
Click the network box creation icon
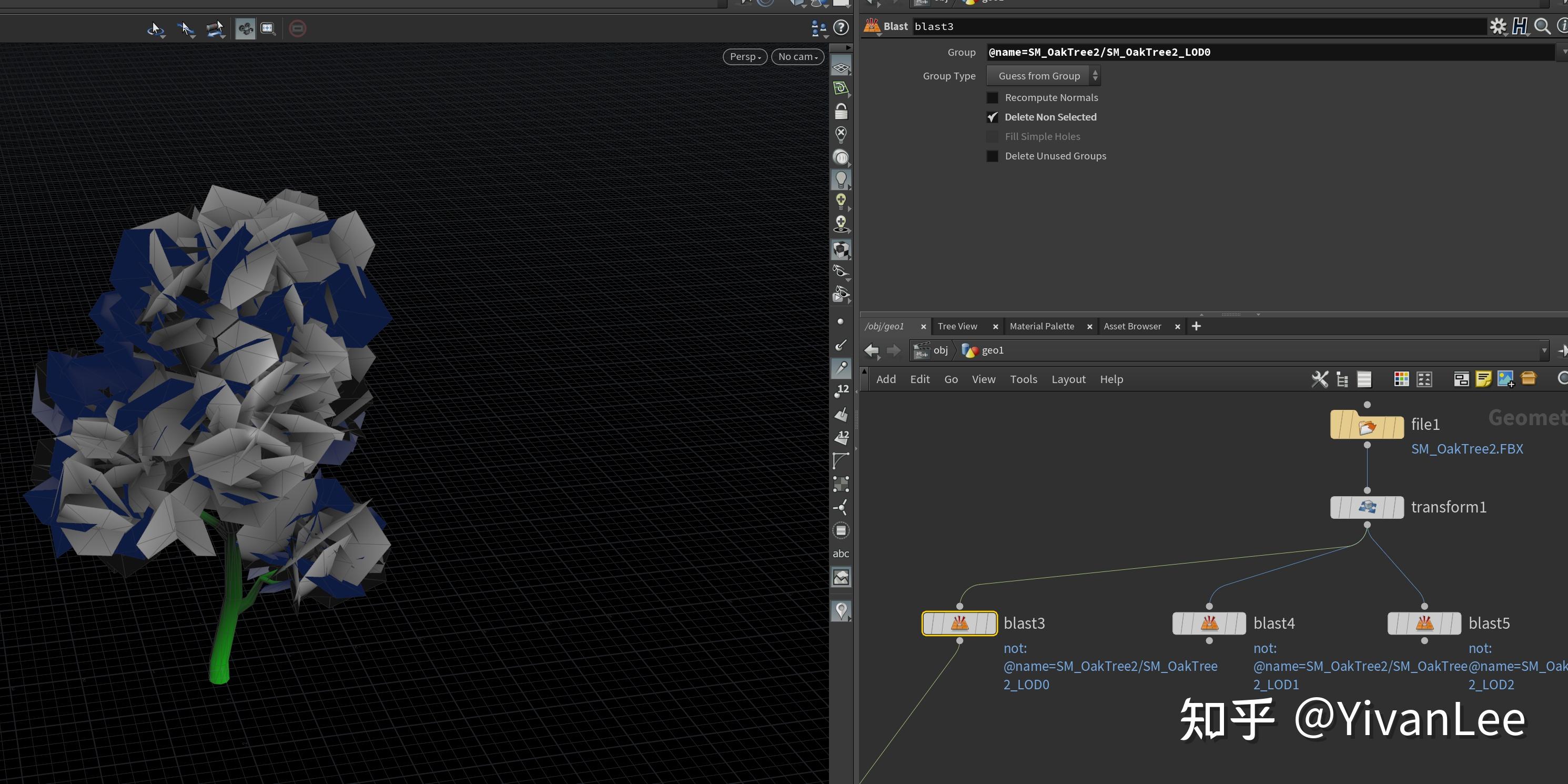point(1461,379)
